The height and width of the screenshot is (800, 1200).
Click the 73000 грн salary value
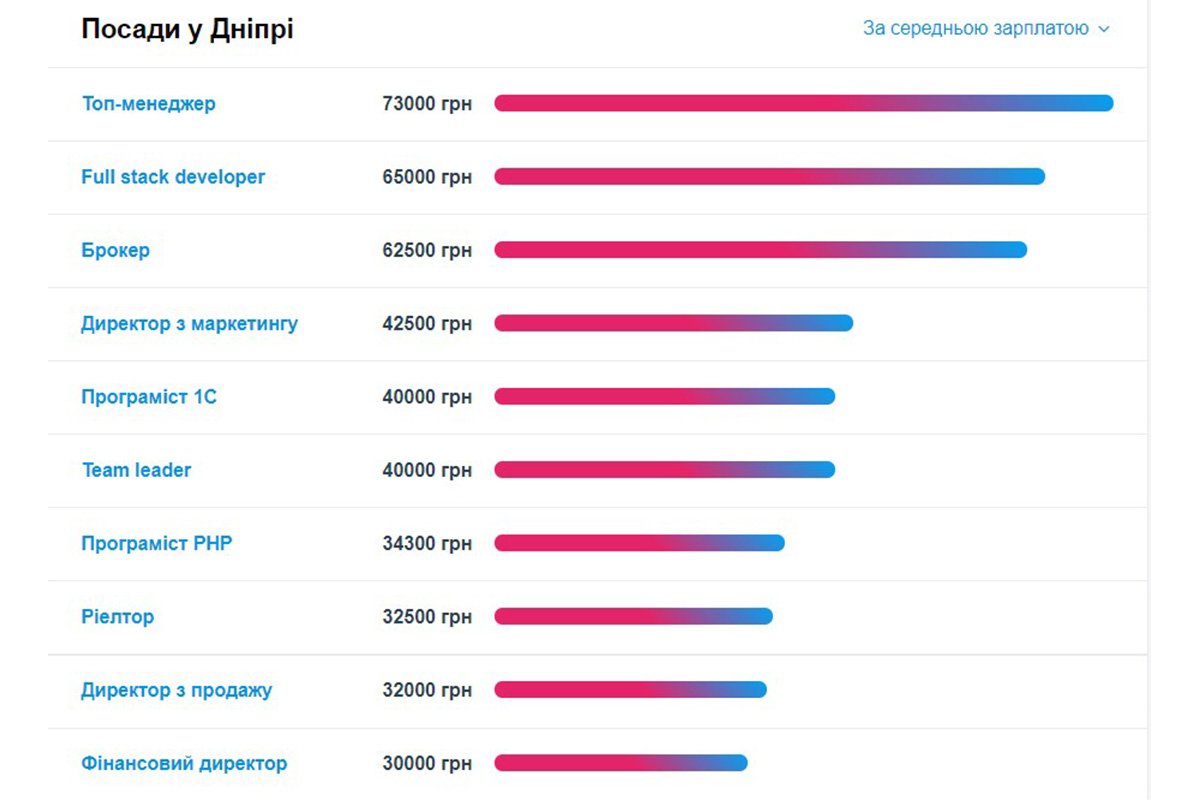pyautogui.click(x=427, y=103)
